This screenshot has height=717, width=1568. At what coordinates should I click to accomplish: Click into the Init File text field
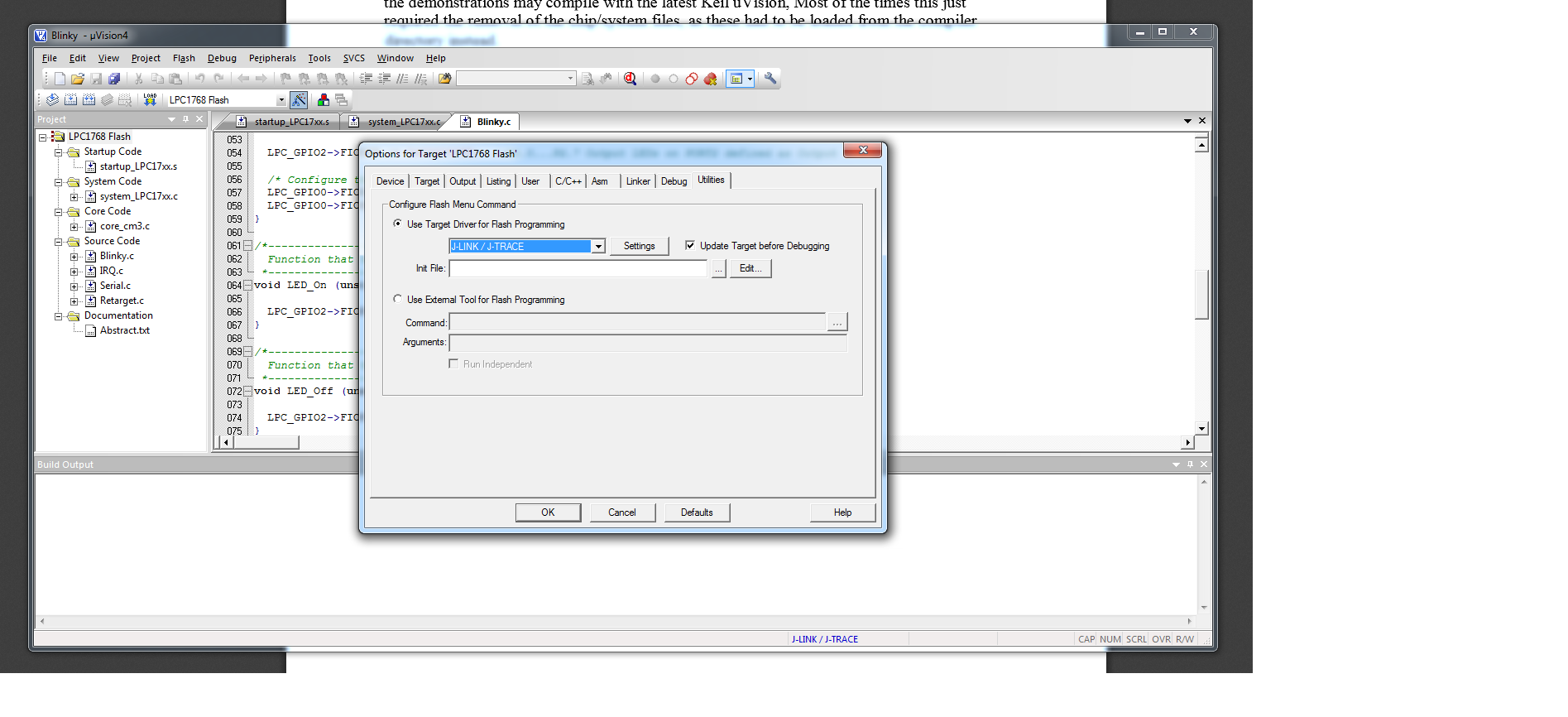578,268
